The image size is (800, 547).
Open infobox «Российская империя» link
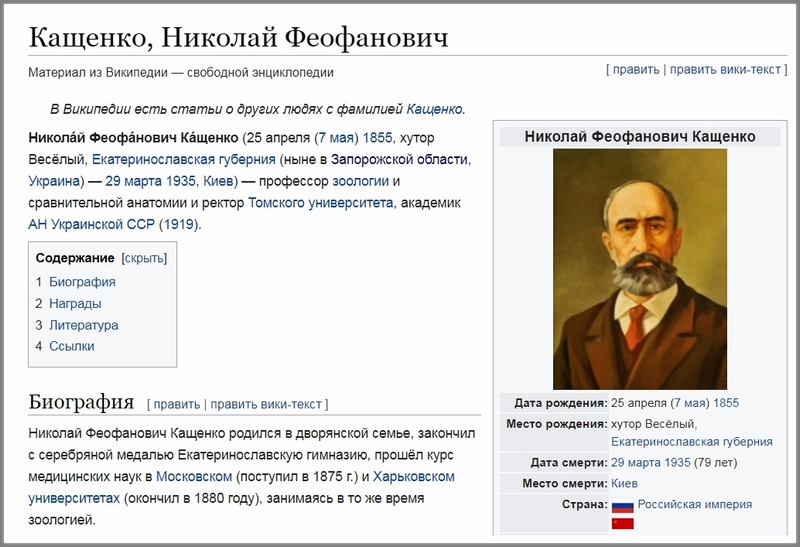tap(695, 505)
